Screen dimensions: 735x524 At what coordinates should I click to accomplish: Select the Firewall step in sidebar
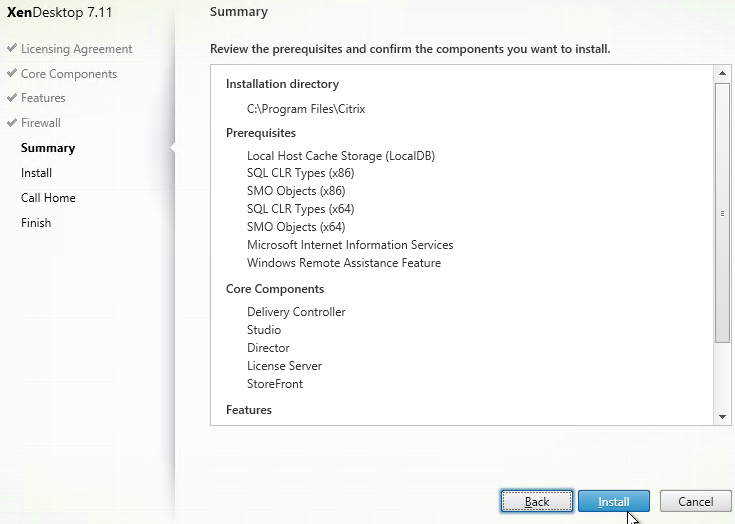point(41,123)
